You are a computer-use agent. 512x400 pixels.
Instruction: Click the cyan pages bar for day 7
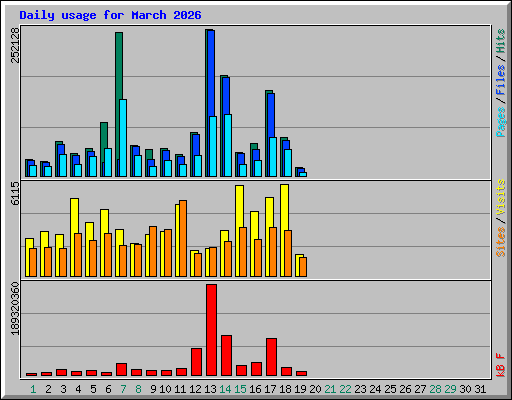point(123,138)
